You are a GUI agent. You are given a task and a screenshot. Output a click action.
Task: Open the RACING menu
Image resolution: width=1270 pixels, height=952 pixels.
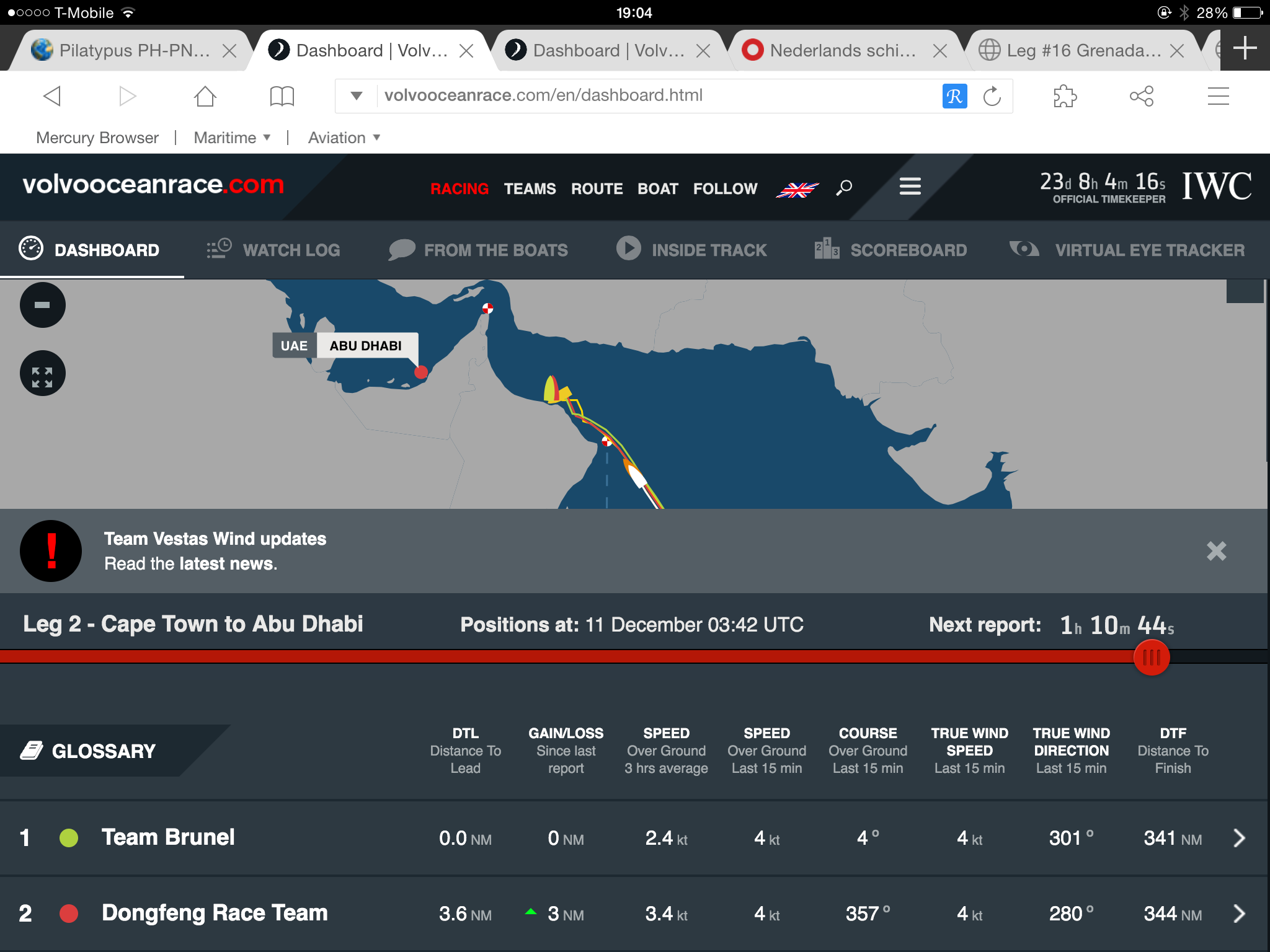pyautogui.click(x=460, y=189)
